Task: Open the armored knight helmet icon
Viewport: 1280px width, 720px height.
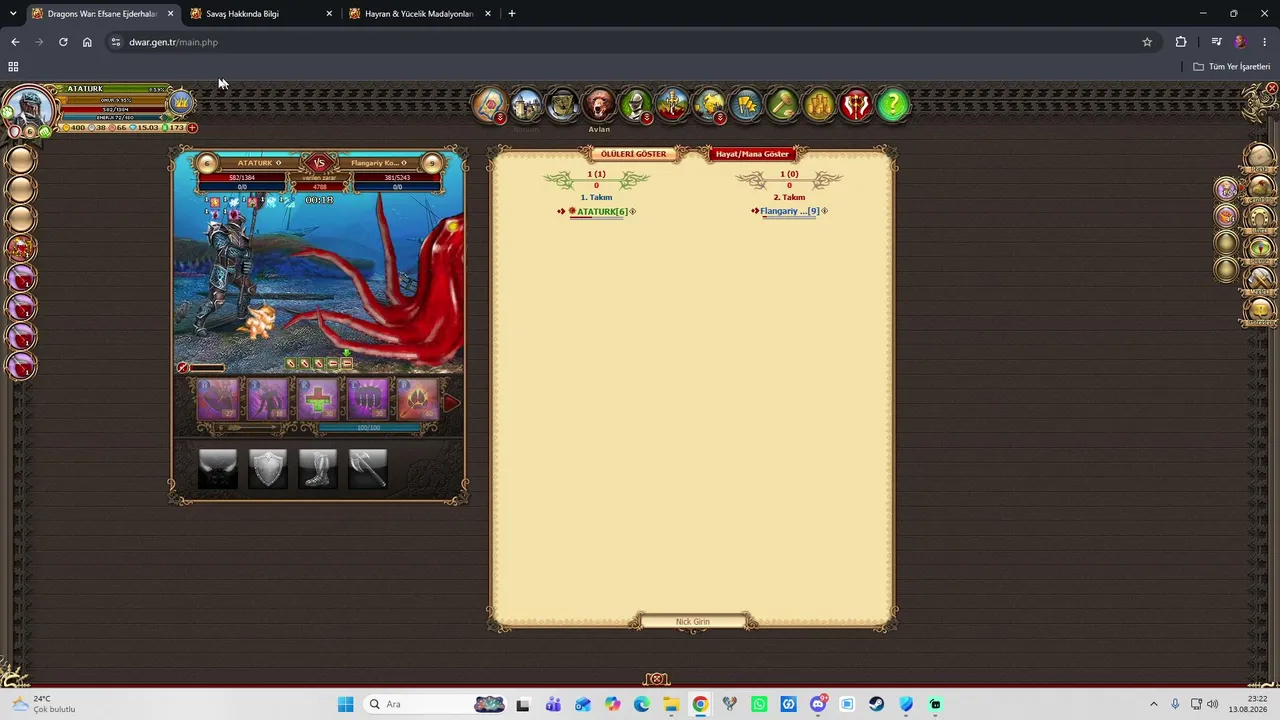Action: click(x=635, y=104)
